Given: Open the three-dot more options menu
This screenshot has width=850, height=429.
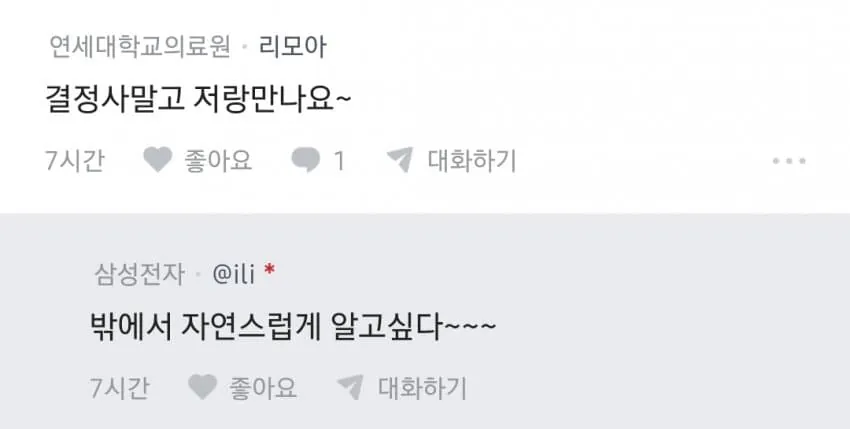Looking at the screenshot, I should point(789,161).
